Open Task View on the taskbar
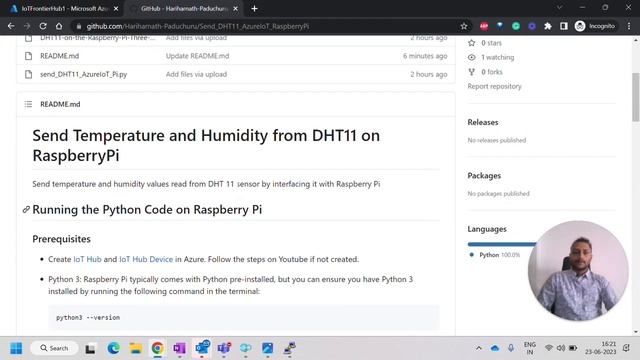The height and width of the screenshot is (360, 640). click(90, 349)
